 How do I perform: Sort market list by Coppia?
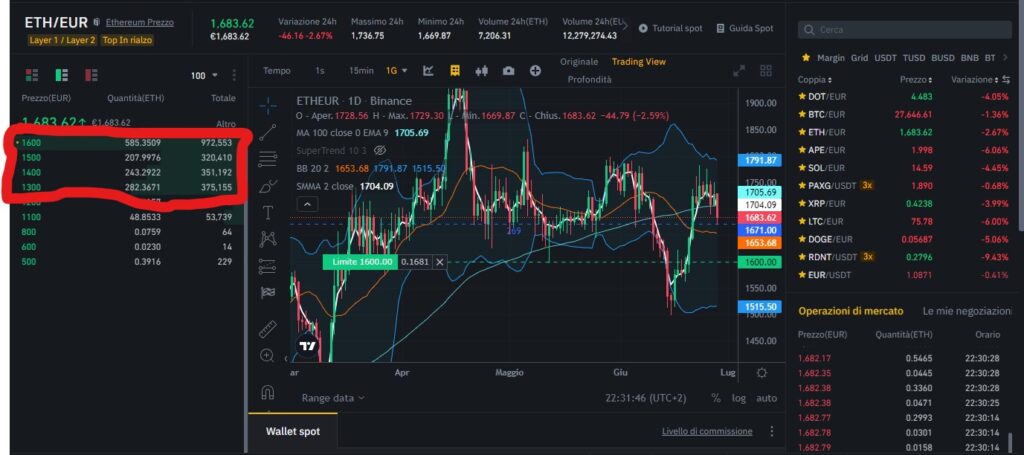[814, 80]
